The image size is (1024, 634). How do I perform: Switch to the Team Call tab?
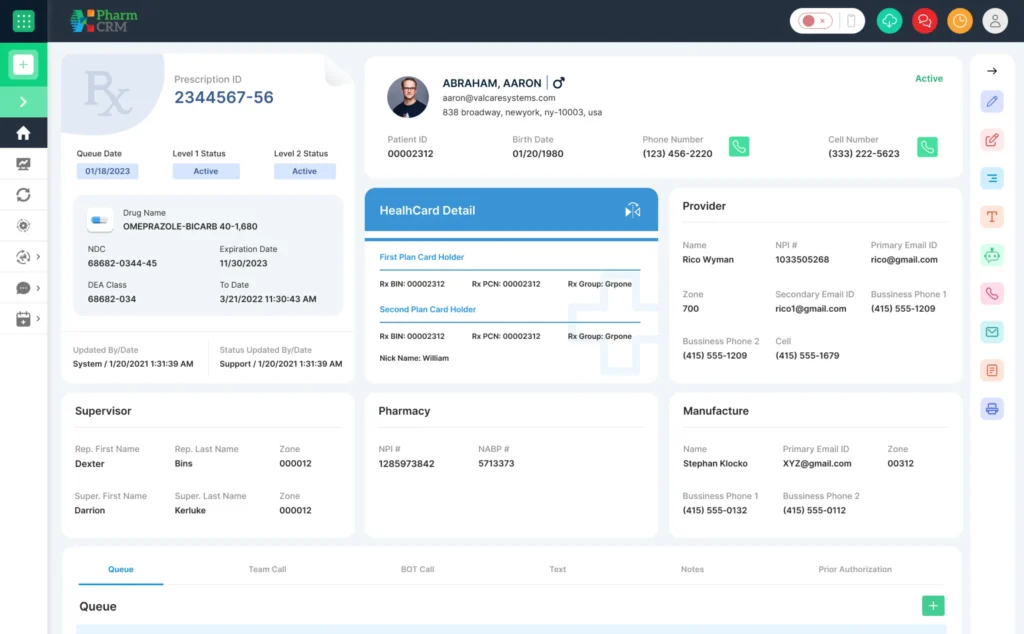pos(266,568)
